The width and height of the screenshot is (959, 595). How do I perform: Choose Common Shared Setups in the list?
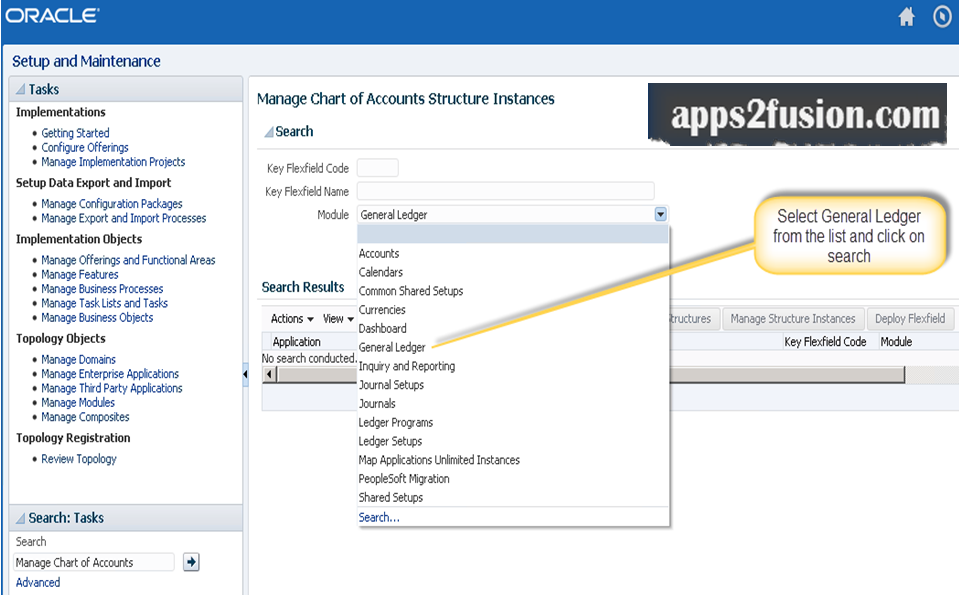pos(410,291)
